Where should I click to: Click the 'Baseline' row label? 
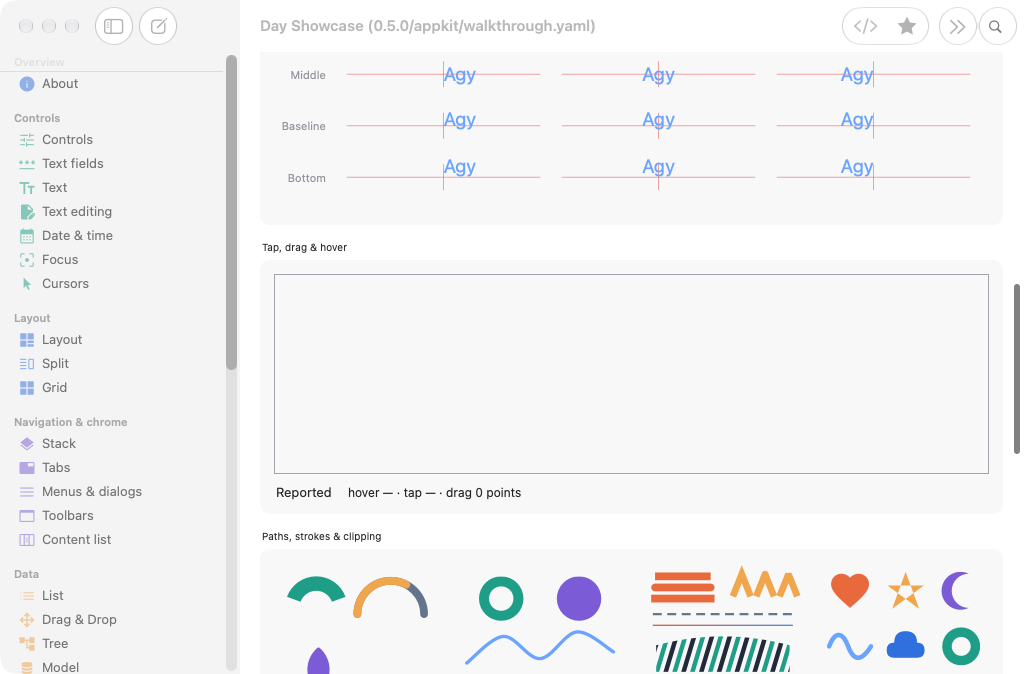coord(304,126)
